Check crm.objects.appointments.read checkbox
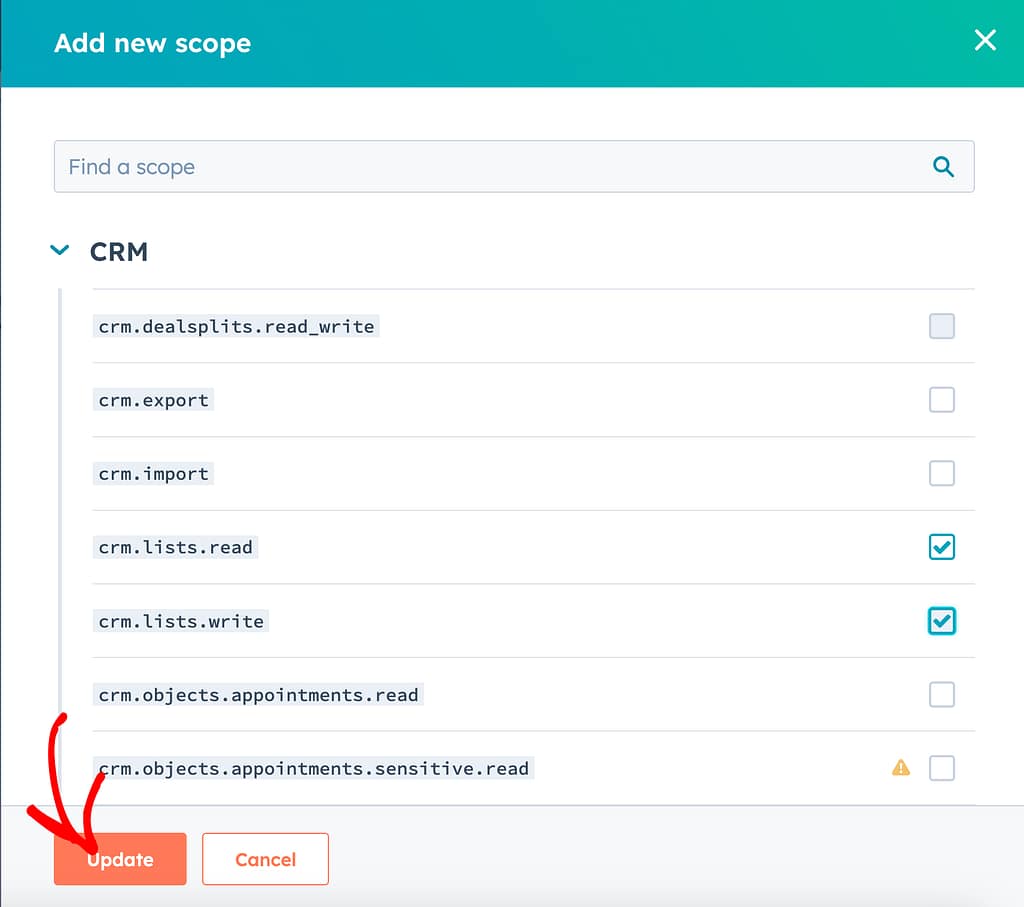Viewport: 1024px width, 907px height. pyautogui.click(x=942, y=695)
